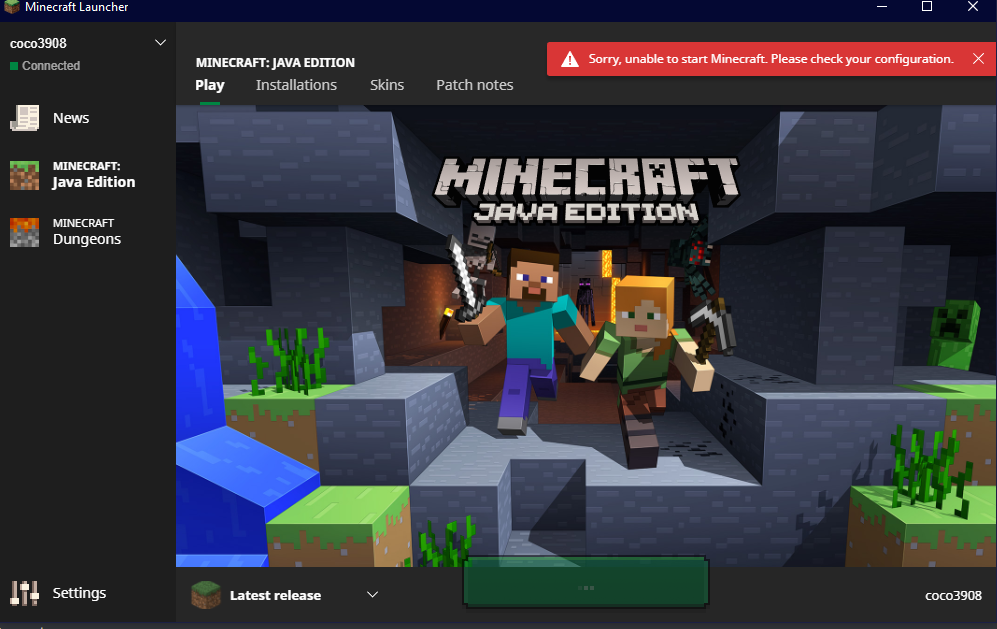Minimize the Minecraft Launcher window
The width and height of the screenshot is (997, 629).
(x=882, y=6)
